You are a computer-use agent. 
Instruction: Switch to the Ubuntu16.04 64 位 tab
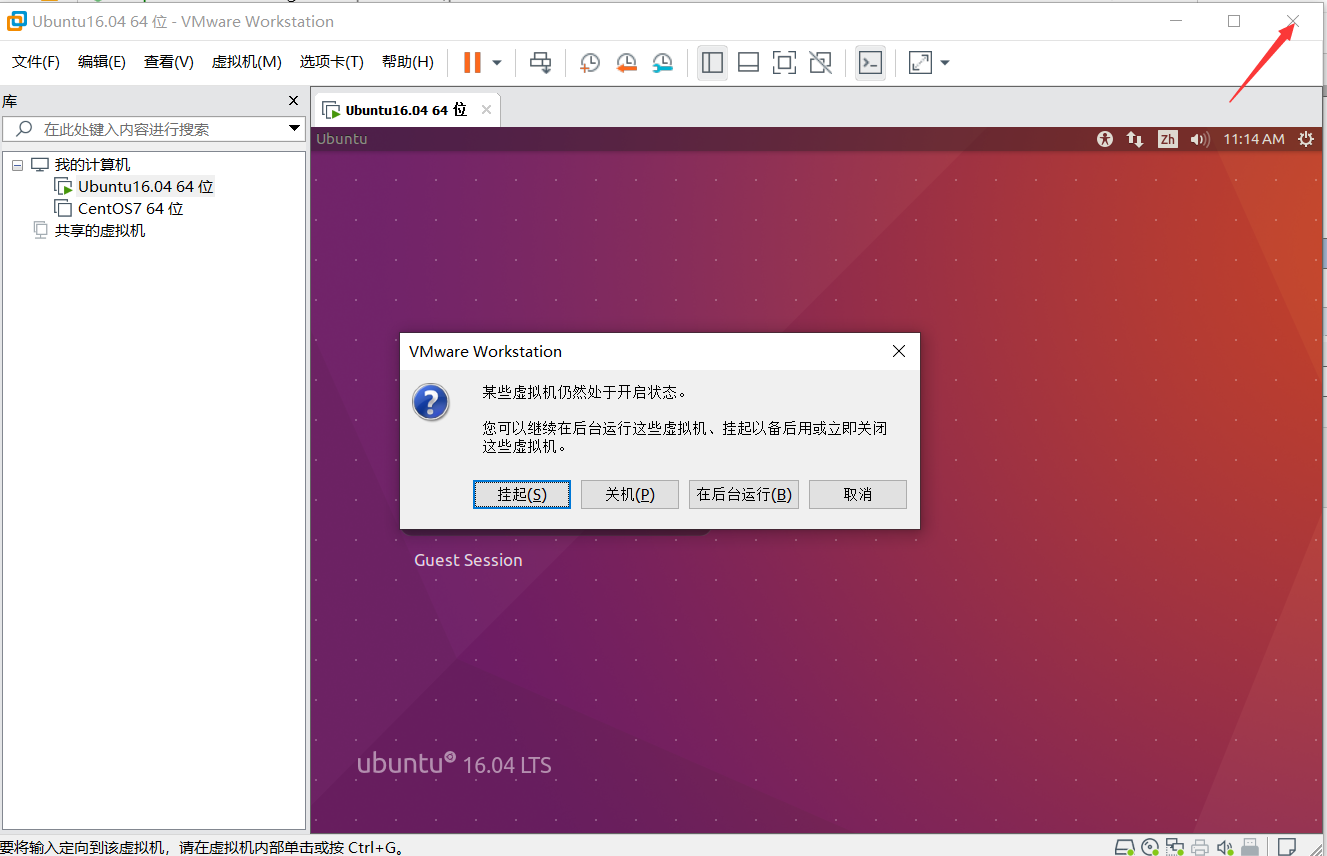coord(406,110)
